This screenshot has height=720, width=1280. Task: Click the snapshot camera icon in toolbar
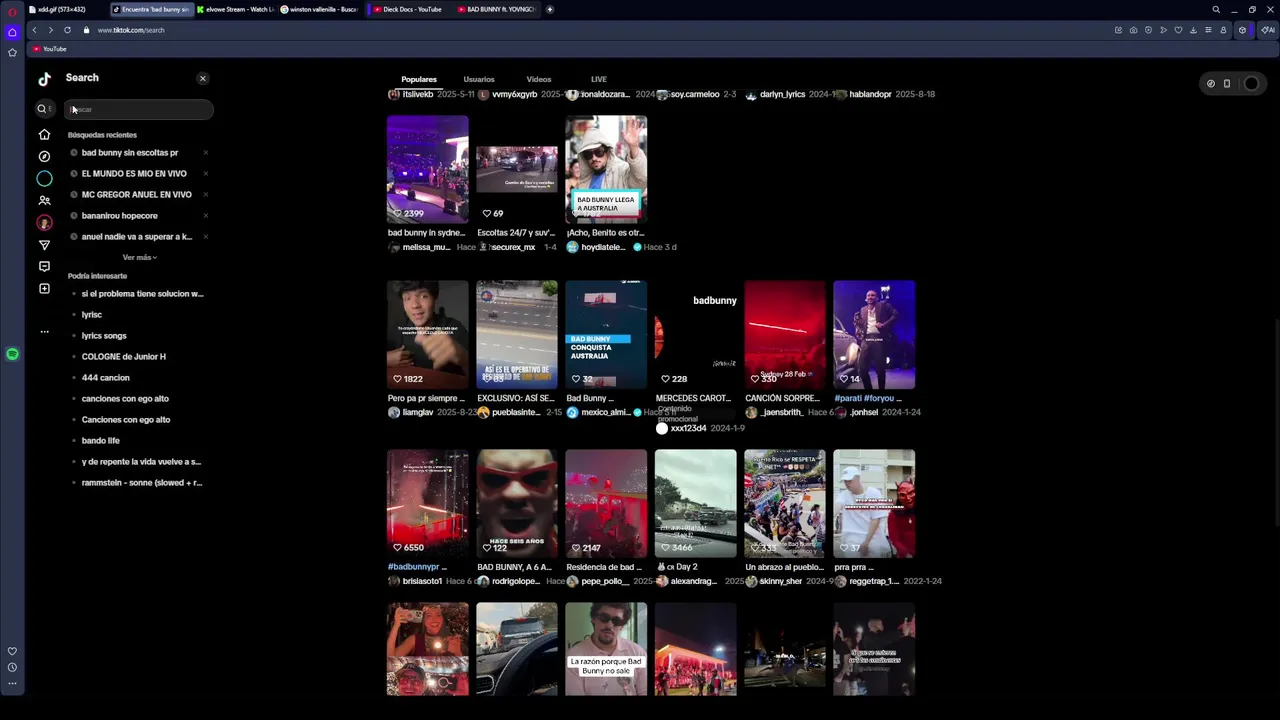click(x=1133, y=30)
